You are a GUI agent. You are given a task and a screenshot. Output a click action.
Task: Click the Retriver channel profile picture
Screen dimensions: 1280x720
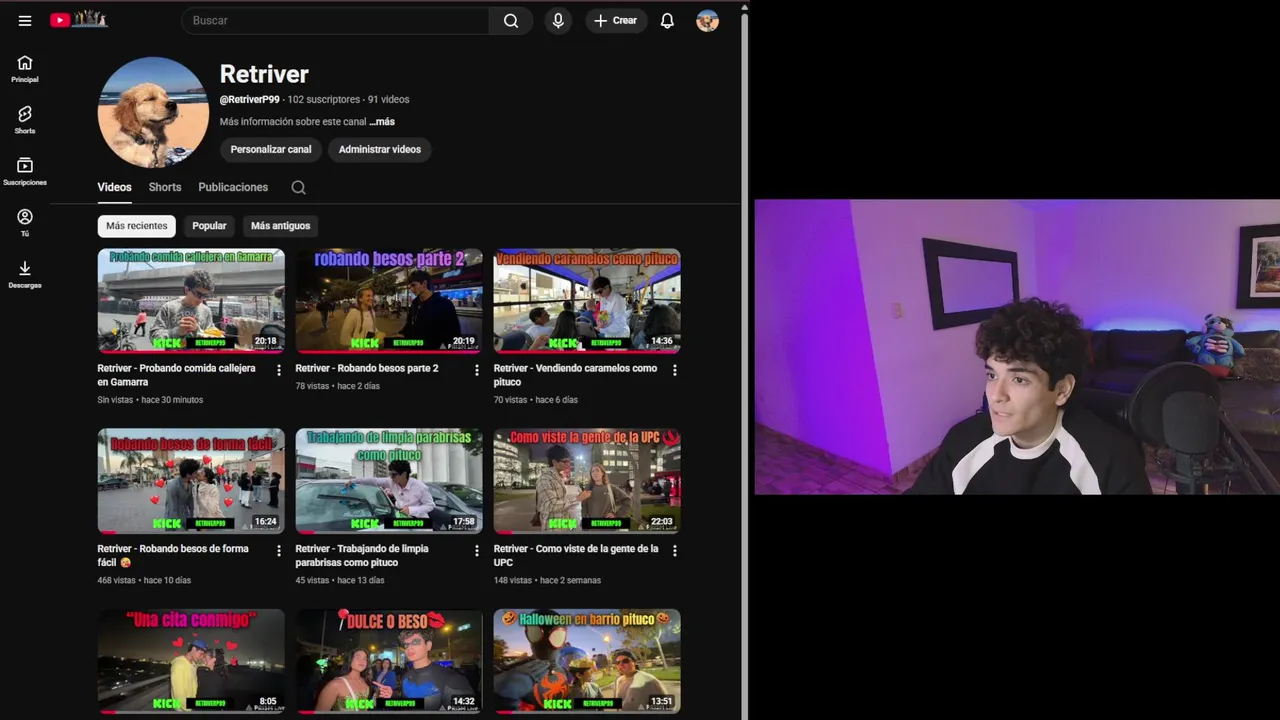pyautogui.click(x=153, y=112)
